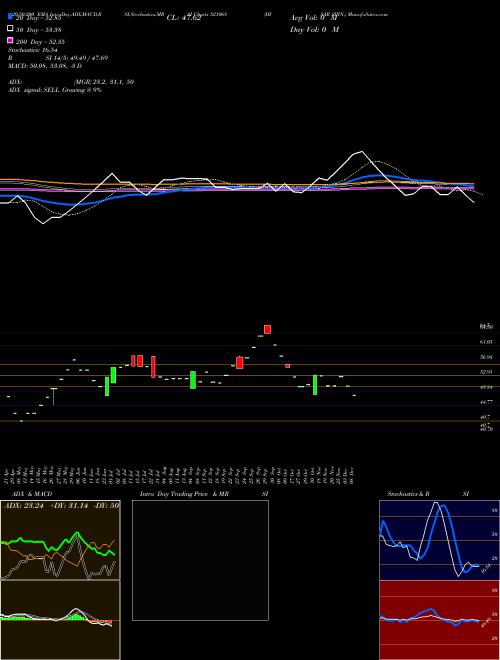This screenshot has width=500, height=660.
Task: Click the 'Stochastics & R' panel title
Action: [x=408, y=494]
